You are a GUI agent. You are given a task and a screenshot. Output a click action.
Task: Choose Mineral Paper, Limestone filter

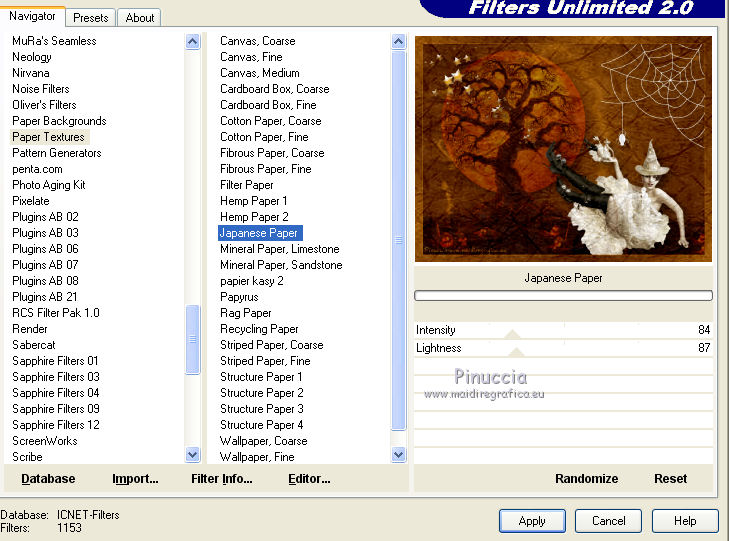point(279,249)
